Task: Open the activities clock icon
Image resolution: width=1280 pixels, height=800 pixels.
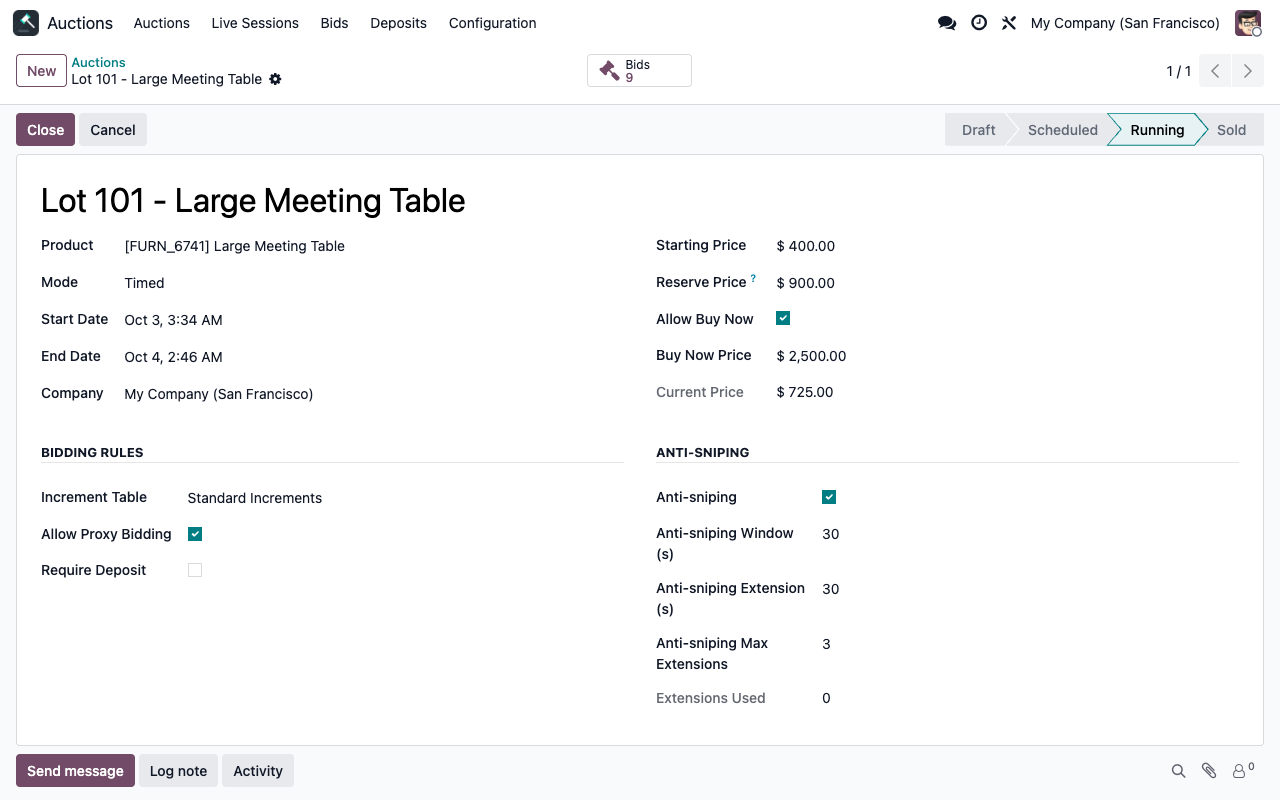Action: [979, 23]
